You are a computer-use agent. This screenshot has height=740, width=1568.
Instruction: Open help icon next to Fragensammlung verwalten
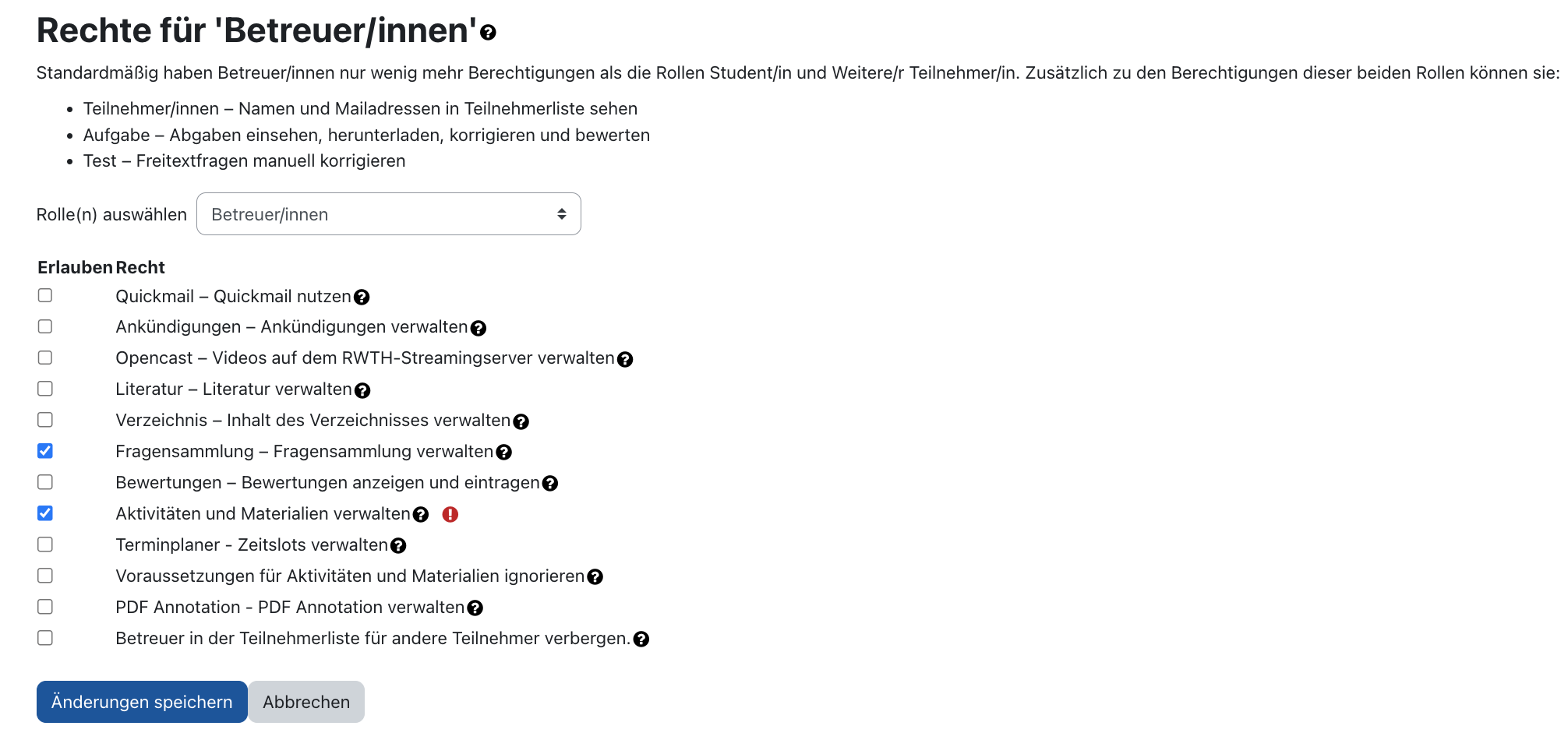(503, 453)
